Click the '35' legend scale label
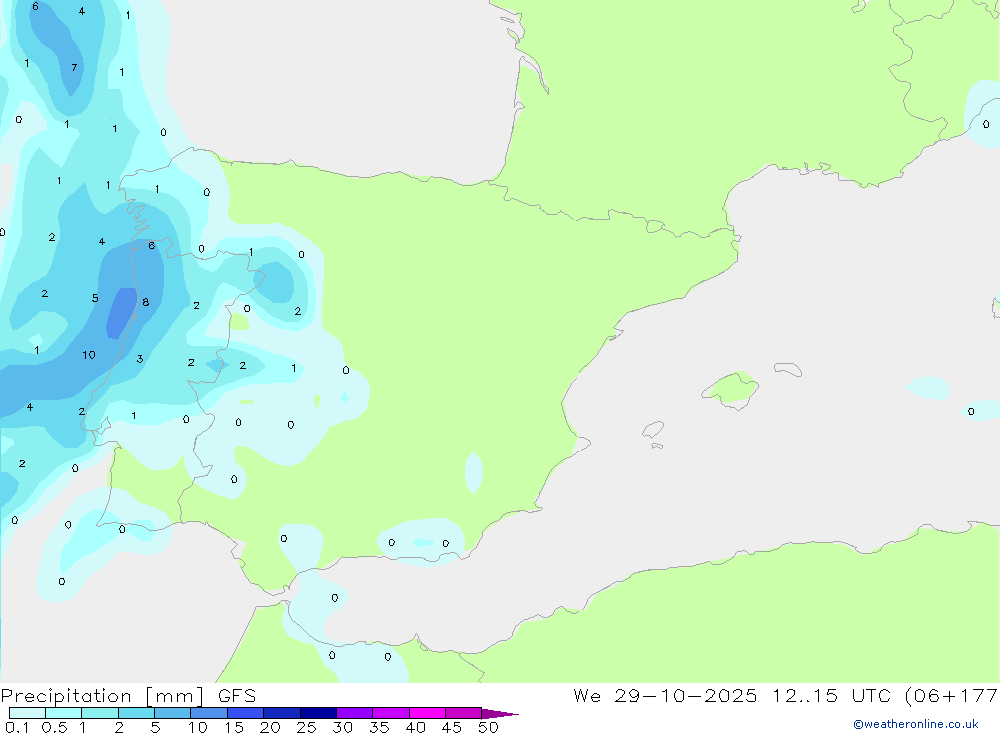The width and height of the screenshot is (1000, 733). [379, 727]
